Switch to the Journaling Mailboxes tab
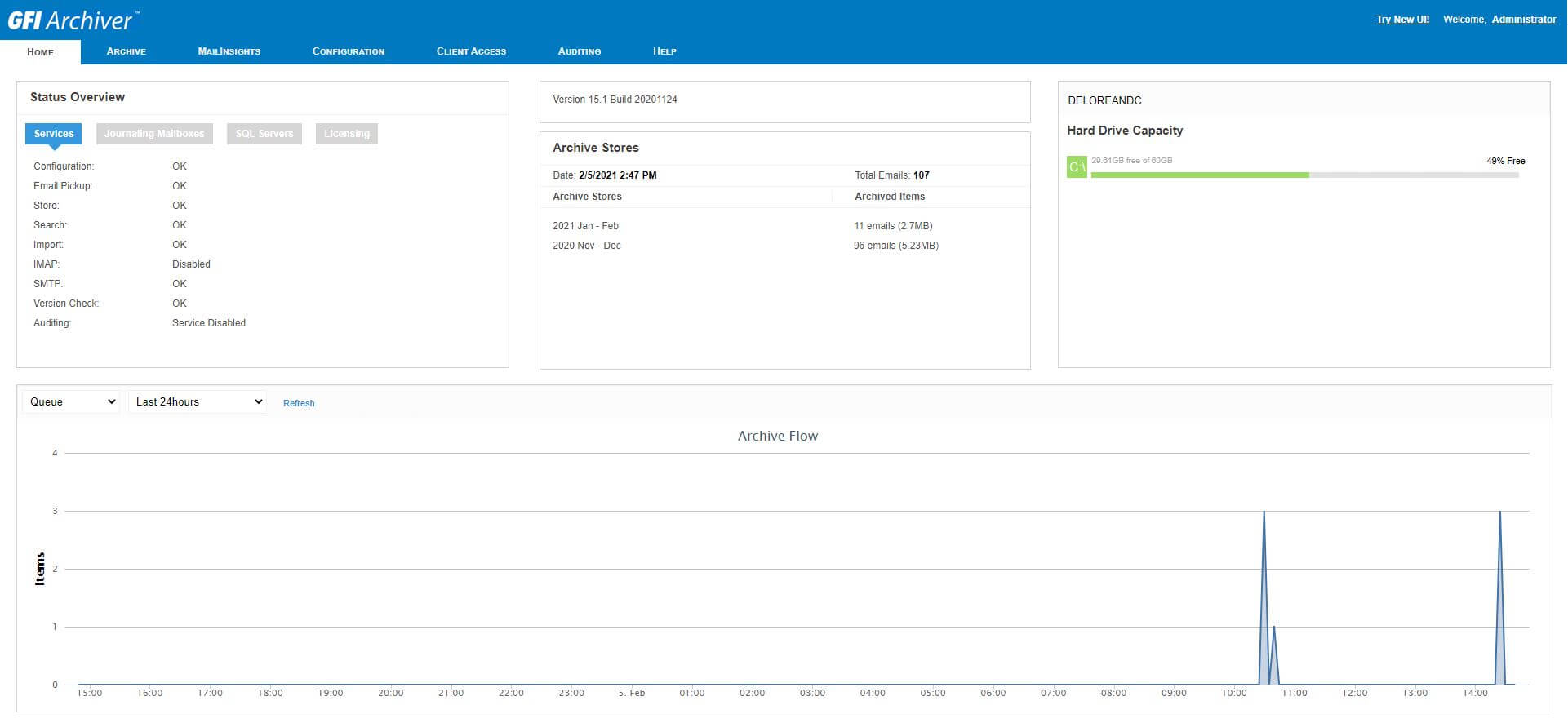Screen dimensions: 1568x723 click(x=154, y=134)
